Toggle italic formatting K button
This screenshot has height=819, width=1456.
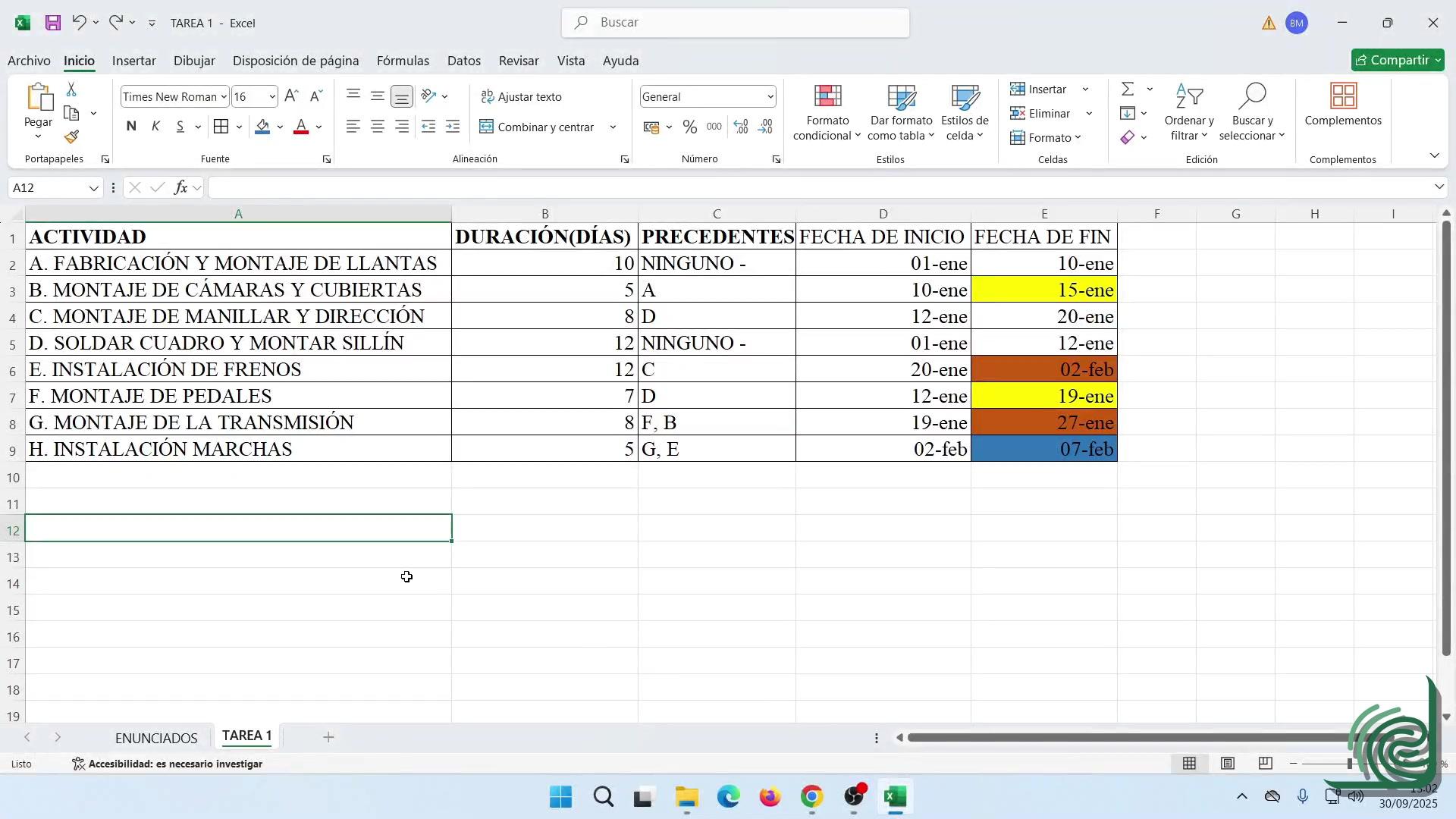[x=155, y=127]
